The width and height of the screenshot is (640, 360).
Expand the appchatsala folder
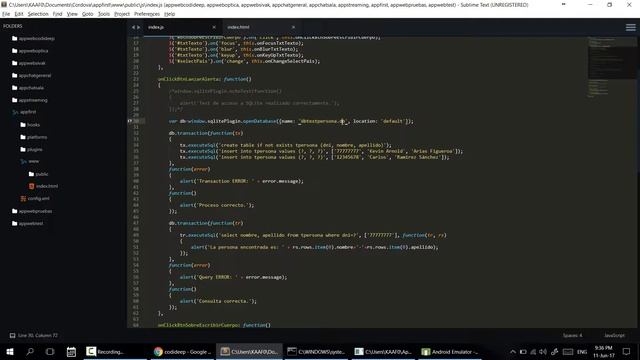pyautogui.click(x=28, y=88)
